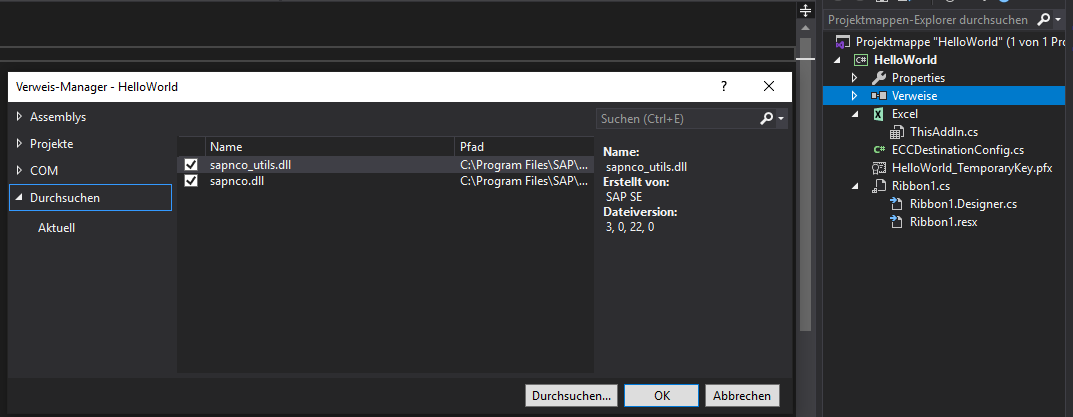Click the path cell of sapnco.dll

point(523,181)
